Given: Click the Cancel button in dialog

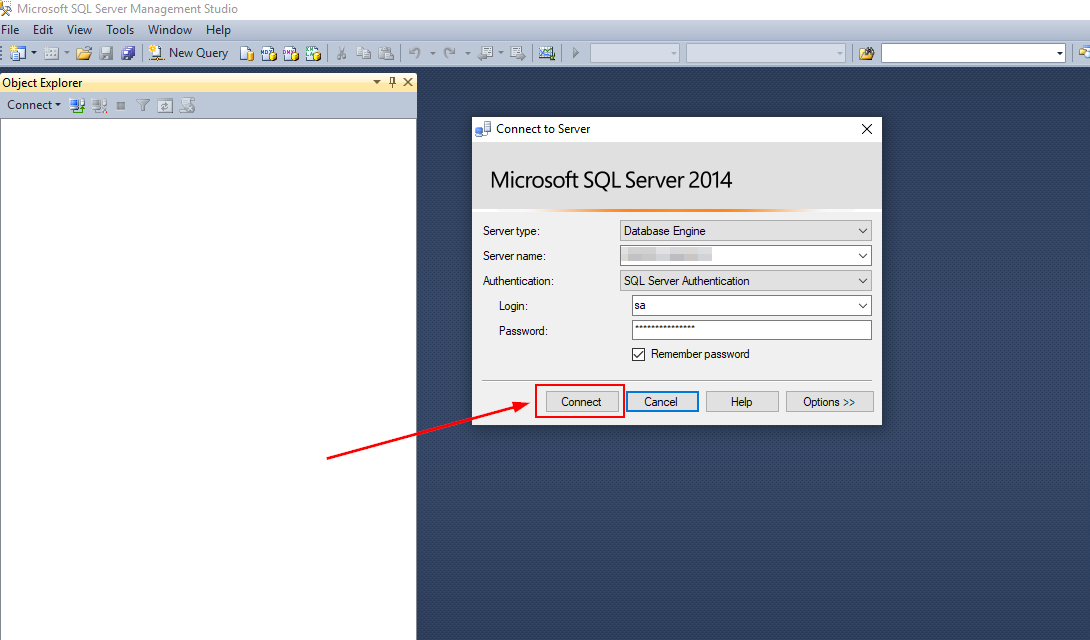Looking at the screenshot, I should (x=662, y=402).
